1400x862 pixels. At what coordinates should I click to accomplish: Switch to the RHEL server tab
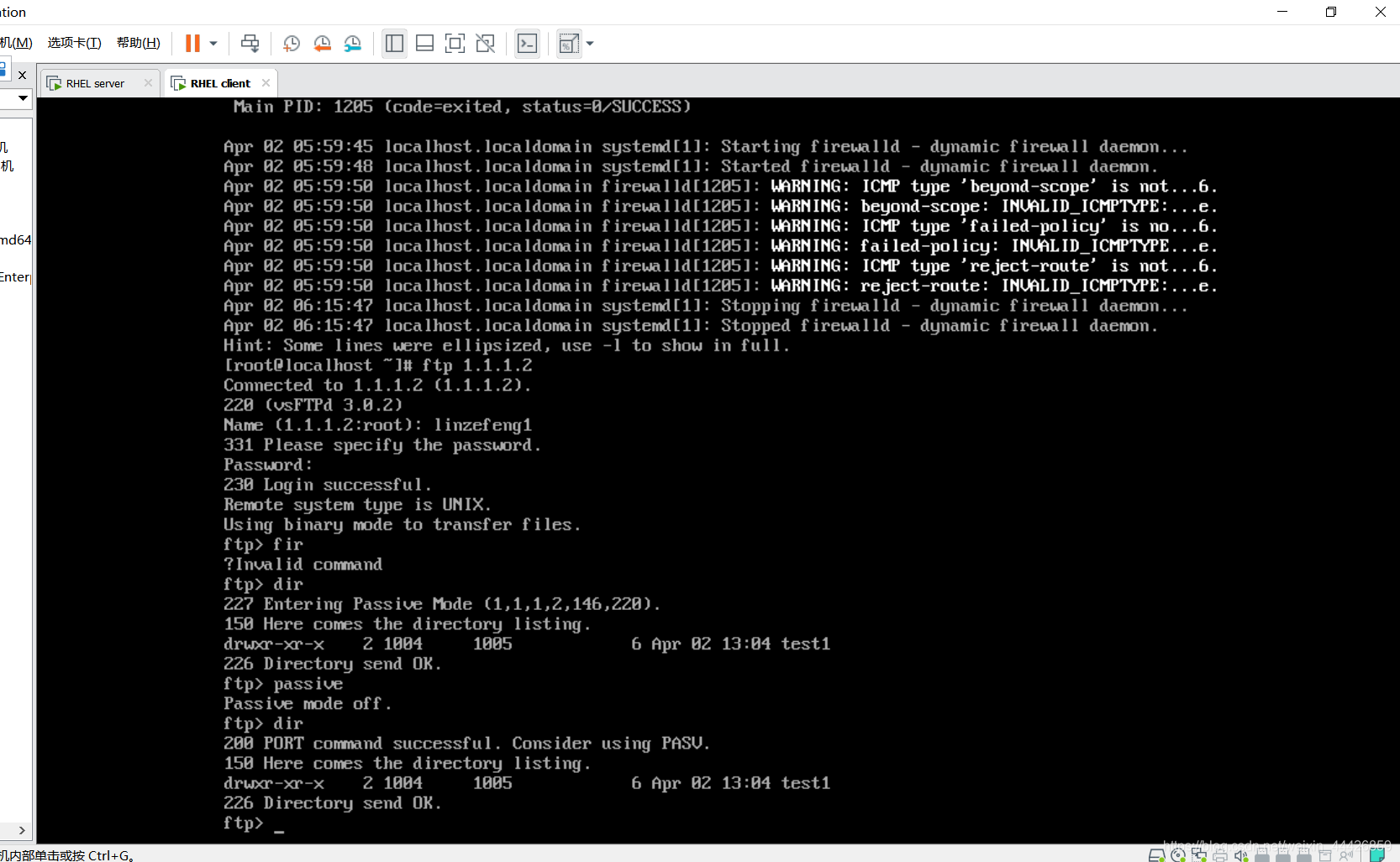(95, 83)
